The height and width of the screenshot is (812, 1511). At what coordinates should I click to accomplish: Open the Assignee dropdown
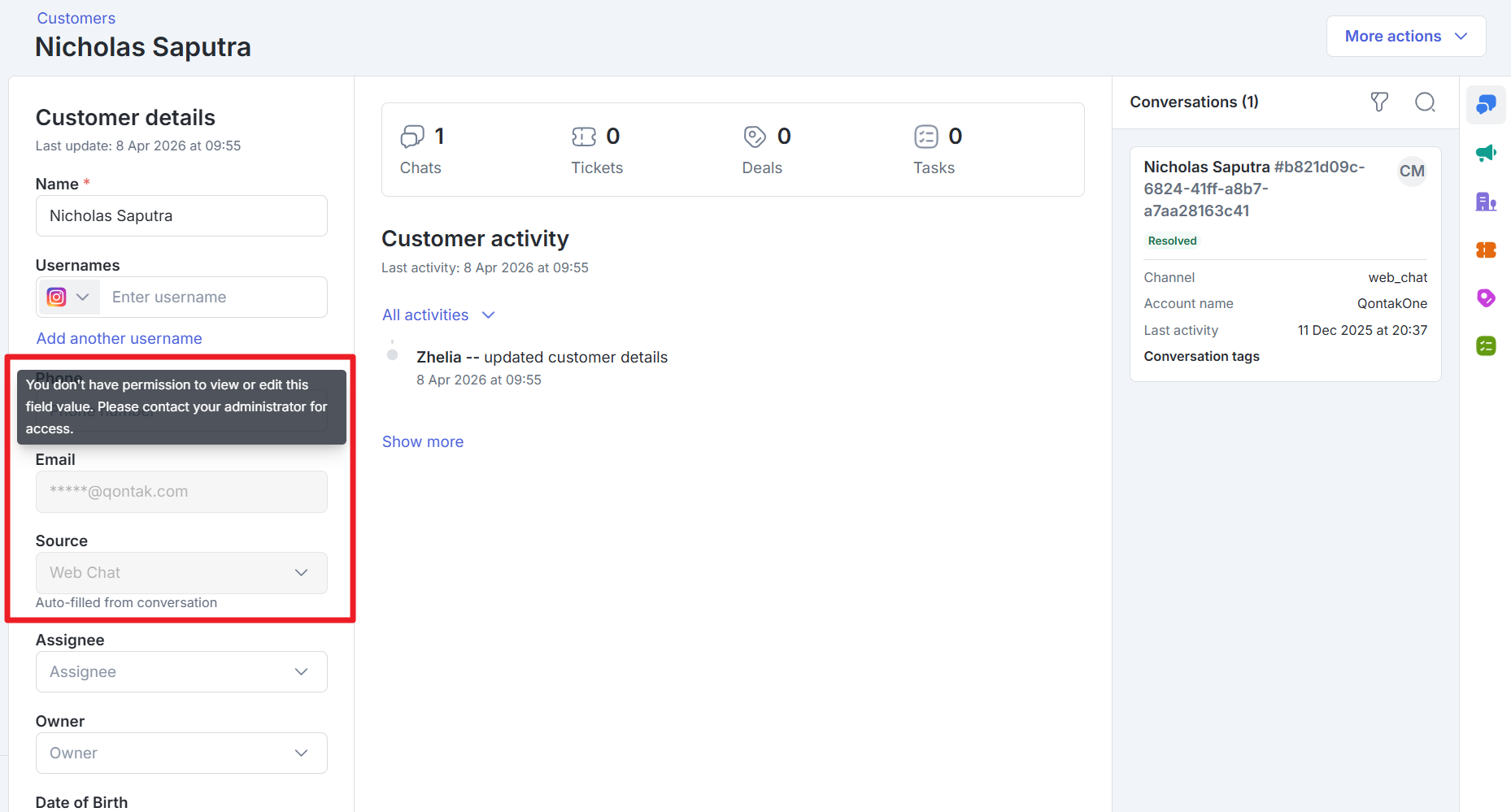point(181,672)
